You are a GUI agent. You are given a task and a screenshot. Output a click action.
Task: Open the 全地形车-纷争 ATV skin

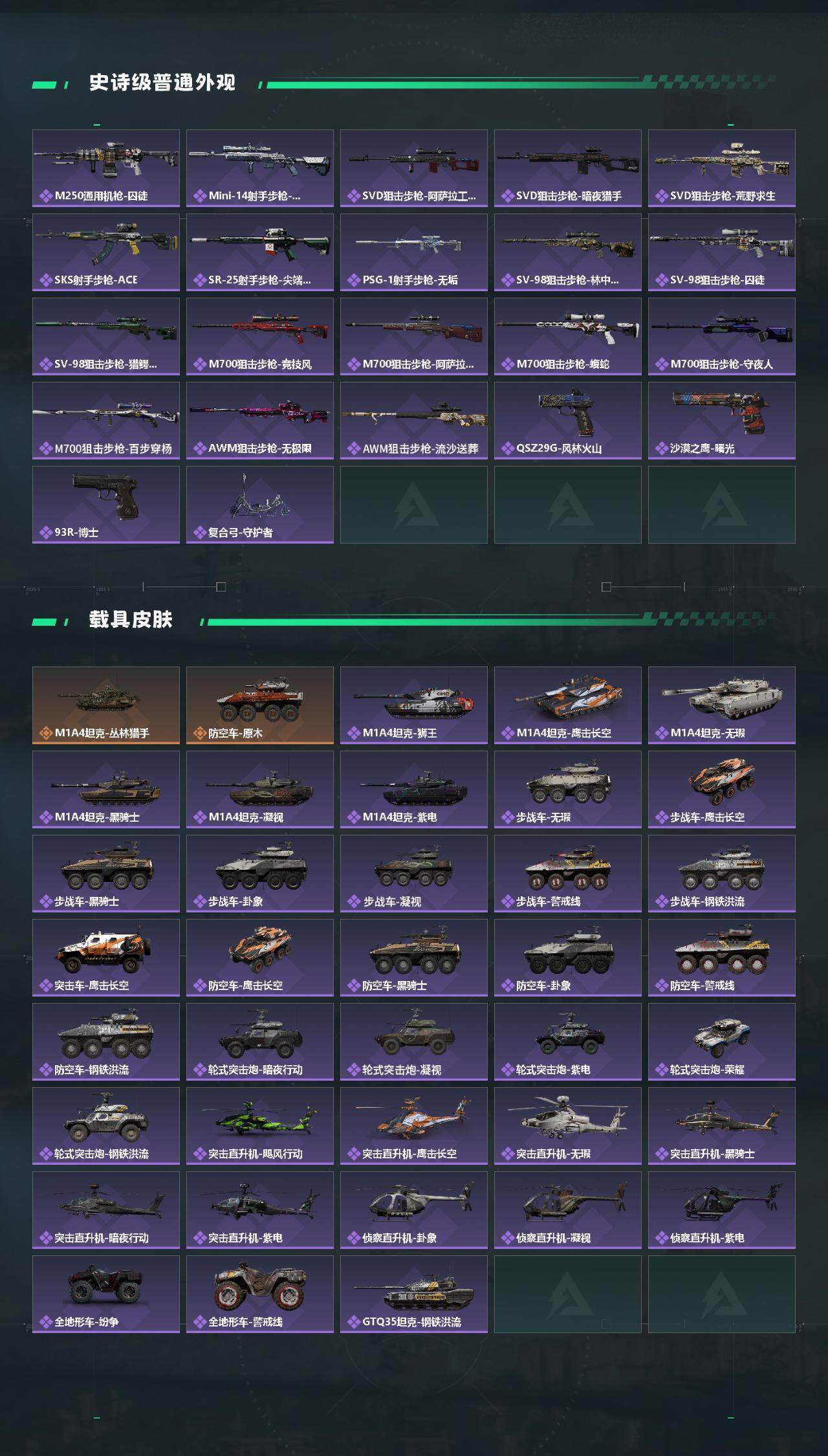[x=106, y=1294]
